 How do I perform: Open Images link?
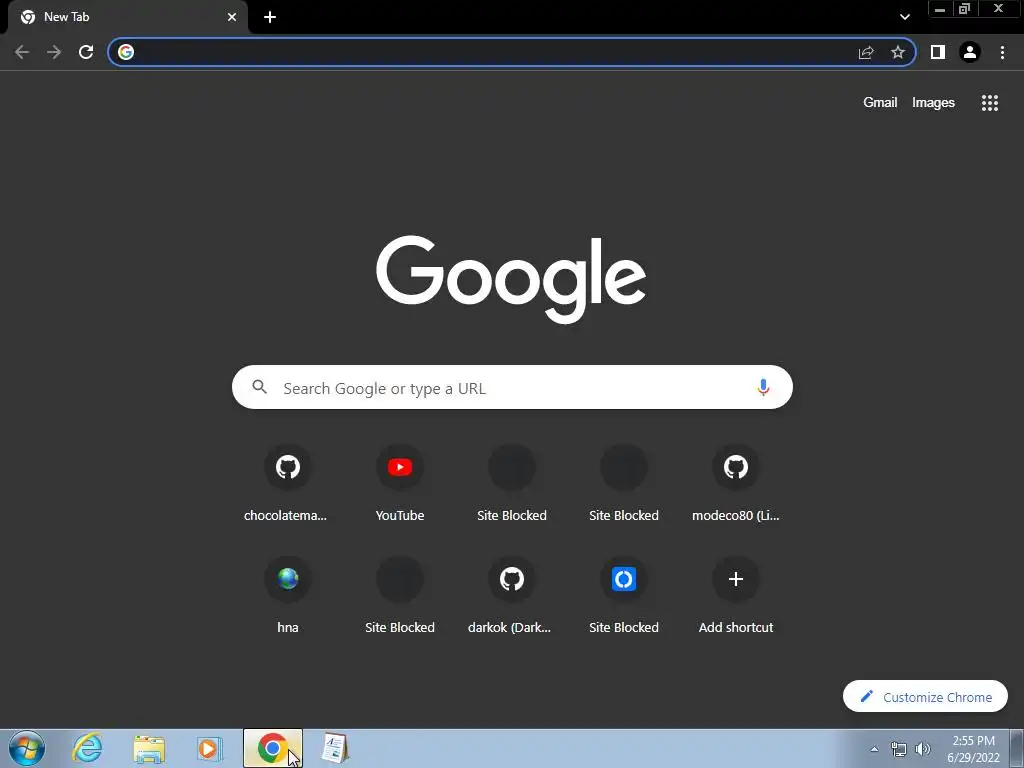933,103
